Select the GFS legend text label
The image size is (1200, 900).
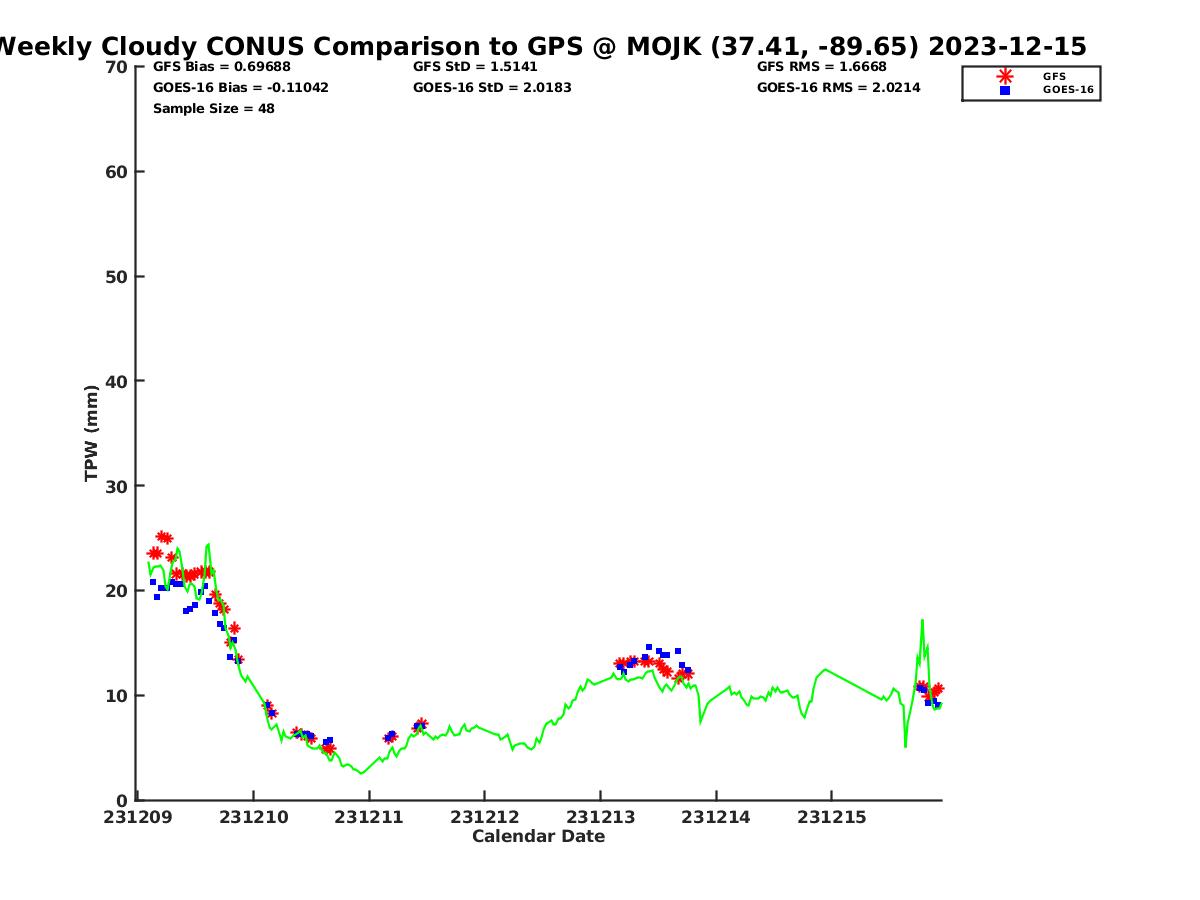tap(1054, 76)
